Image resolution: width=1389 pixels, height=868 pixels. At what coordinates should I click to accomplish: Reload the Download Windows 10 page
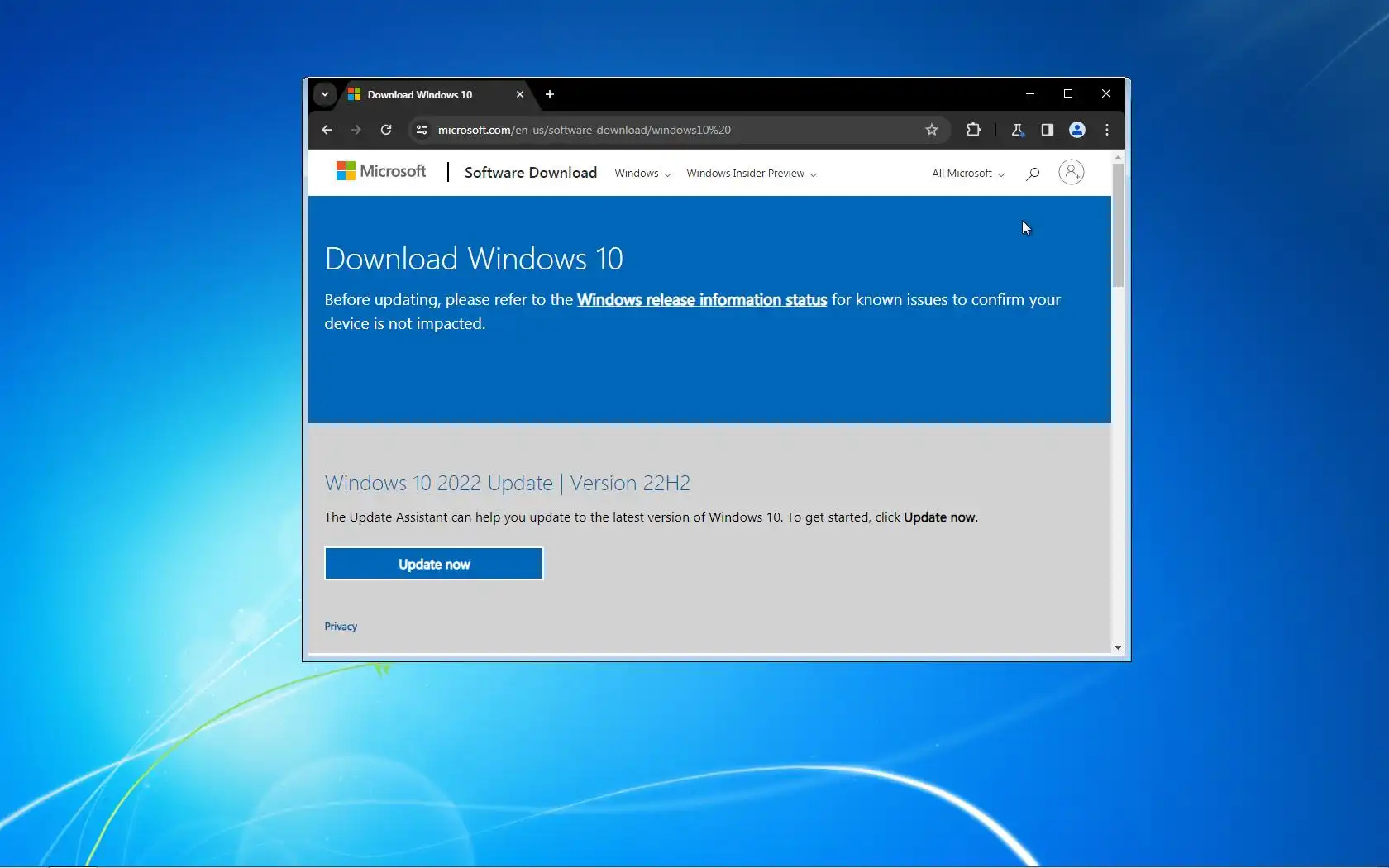pyautogui.click(x=386, y=130)
